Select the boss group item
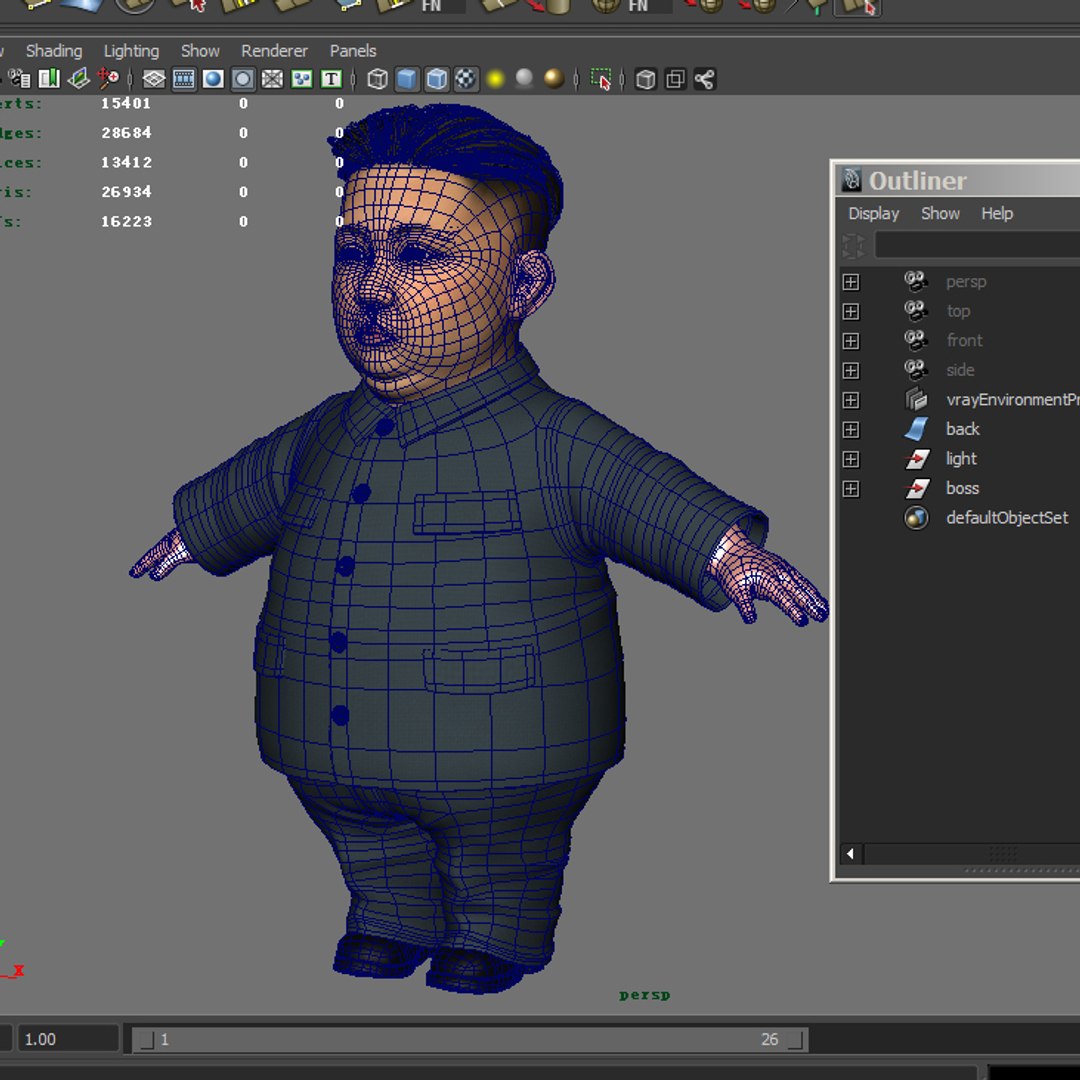 point(962,488)
